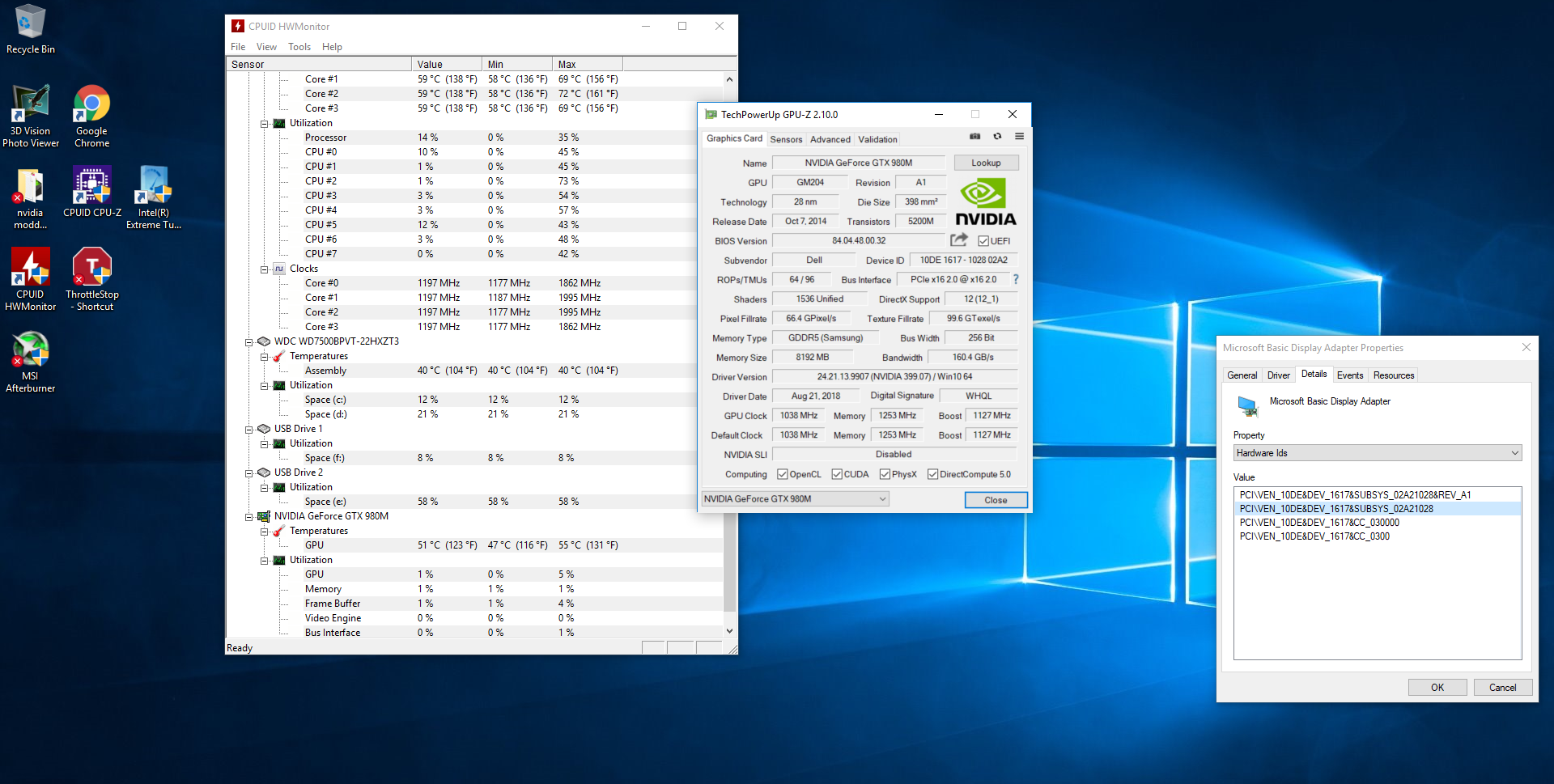This screenshot has width=1554, height=784.
Task: Open the GPU-Z hamburger menu icon
Action: (x=1019, y=137)
